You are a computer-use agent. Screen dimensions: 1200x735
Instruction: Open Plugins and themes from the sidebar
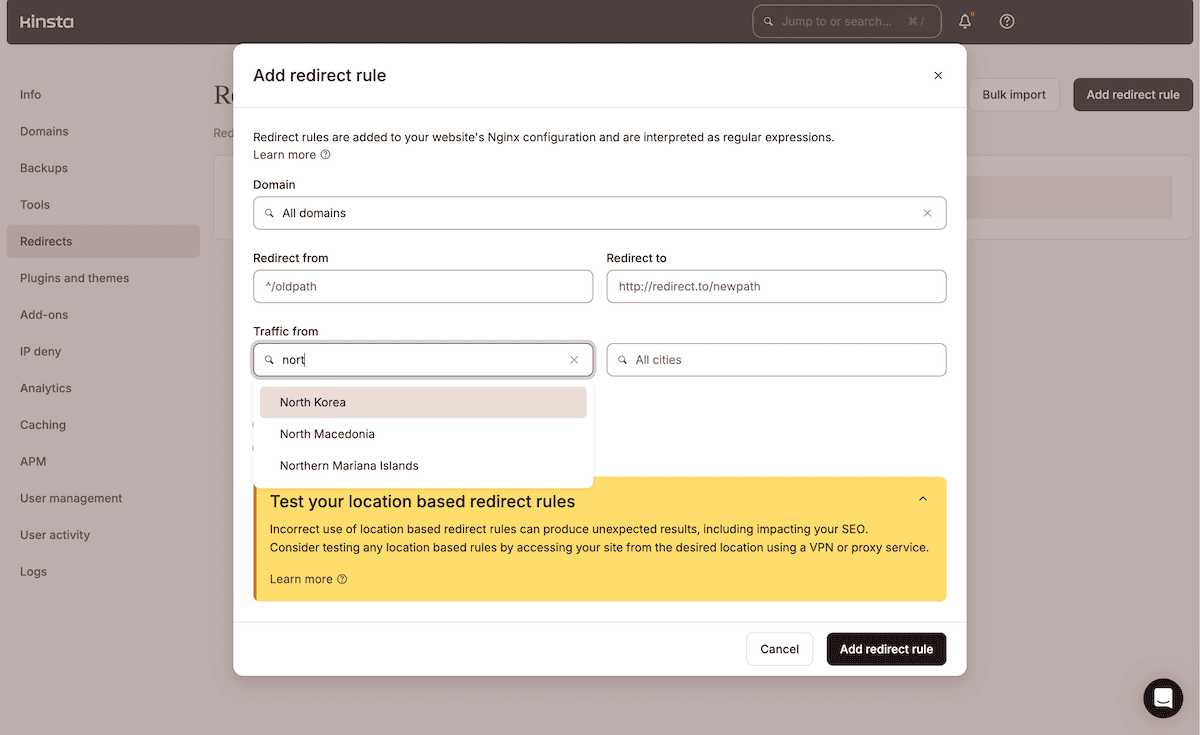[75, 278]
